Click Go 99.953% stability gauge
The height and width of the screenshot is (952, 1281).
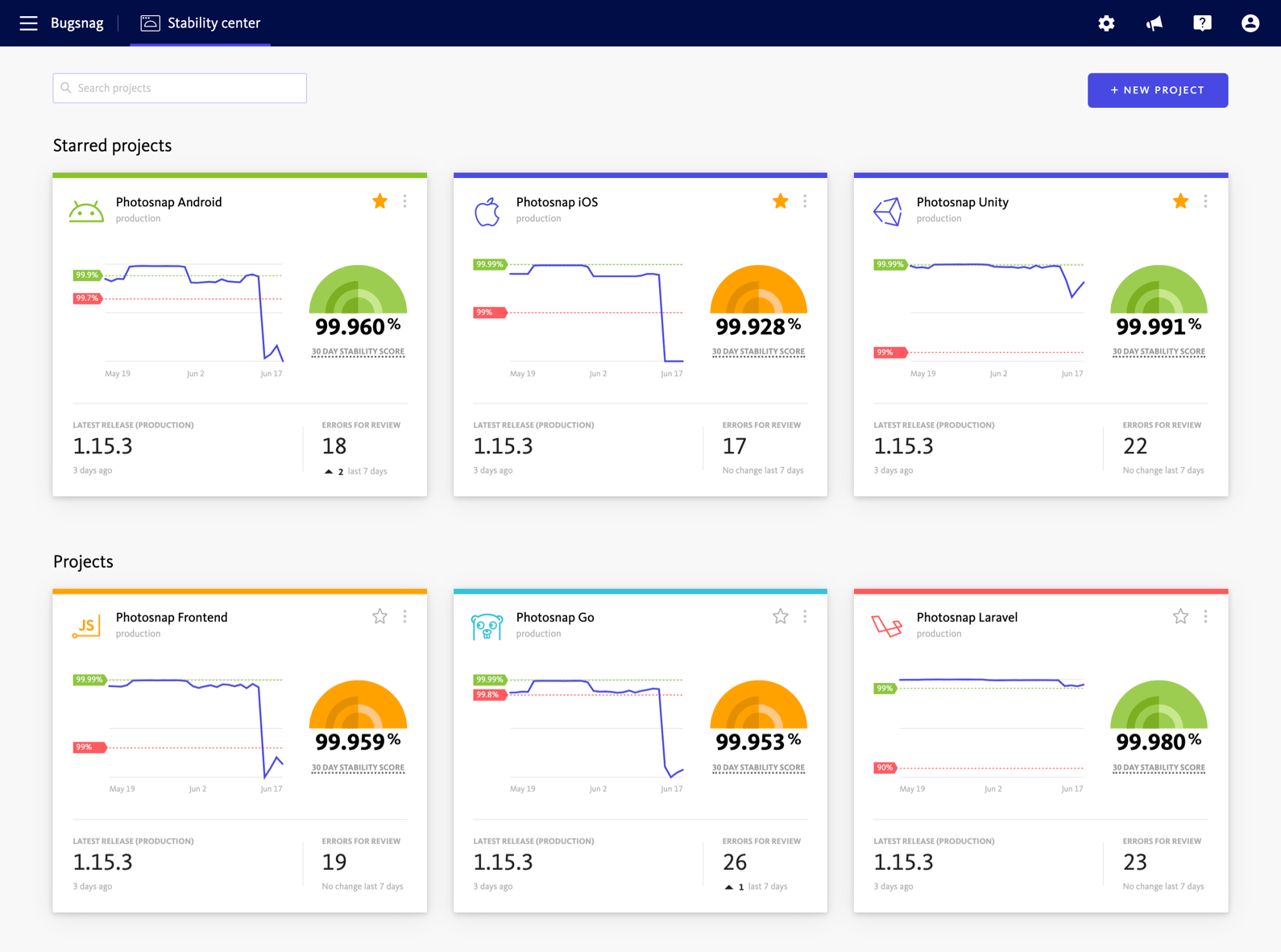[758, 706]
